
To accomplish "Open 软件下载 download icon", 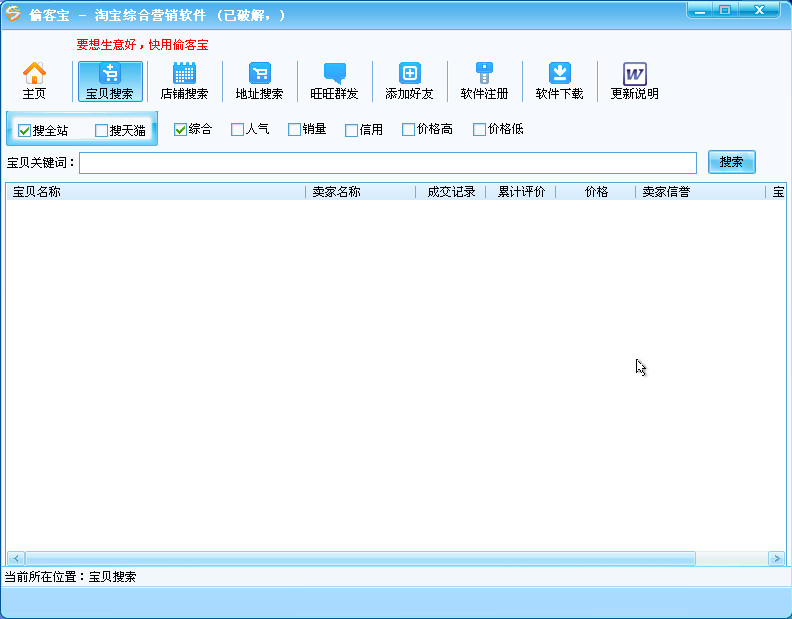I will coord(560,81).
